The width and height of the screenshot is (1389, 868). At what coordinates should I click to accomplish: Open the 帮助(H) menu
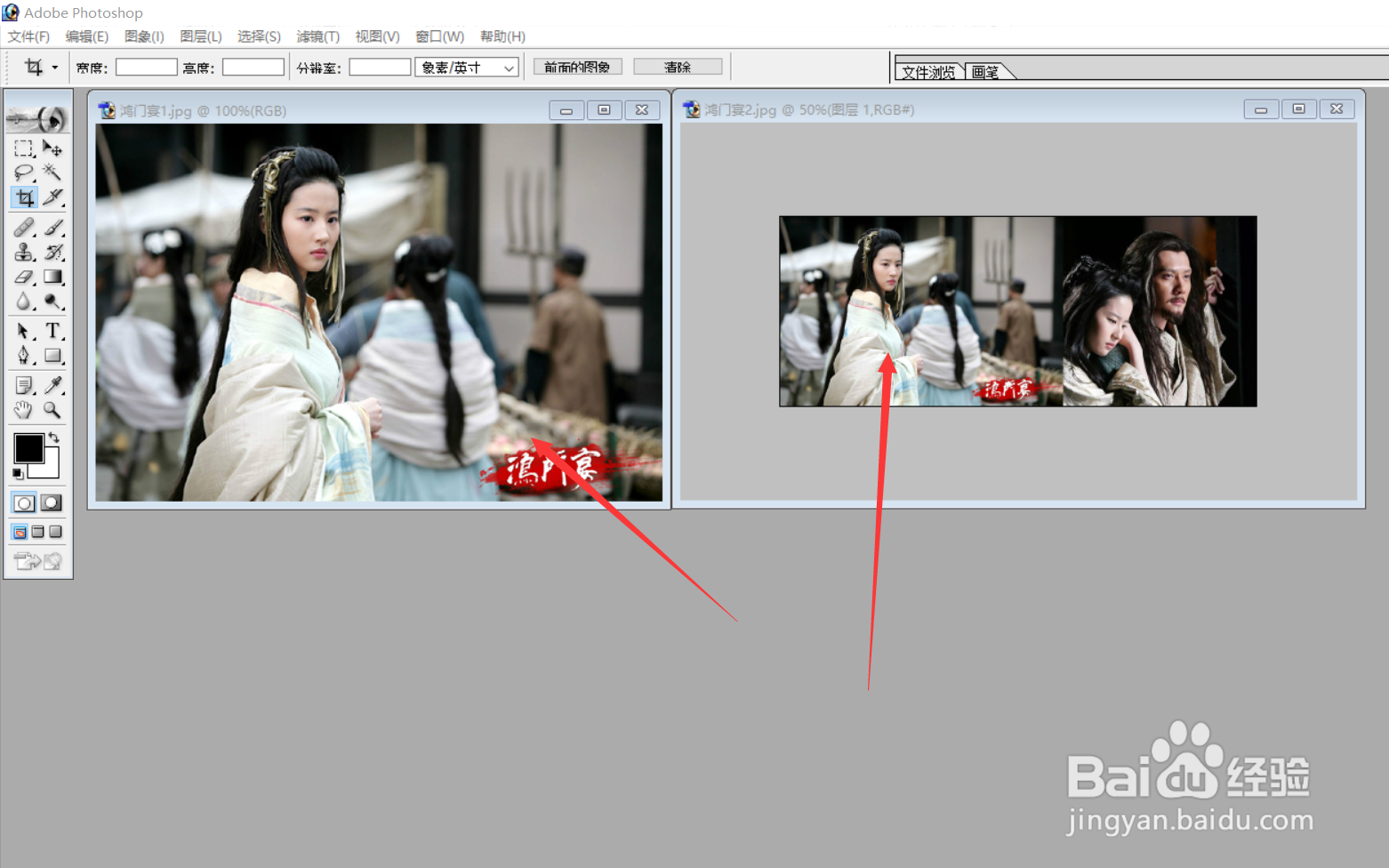[x=502, y=36]
